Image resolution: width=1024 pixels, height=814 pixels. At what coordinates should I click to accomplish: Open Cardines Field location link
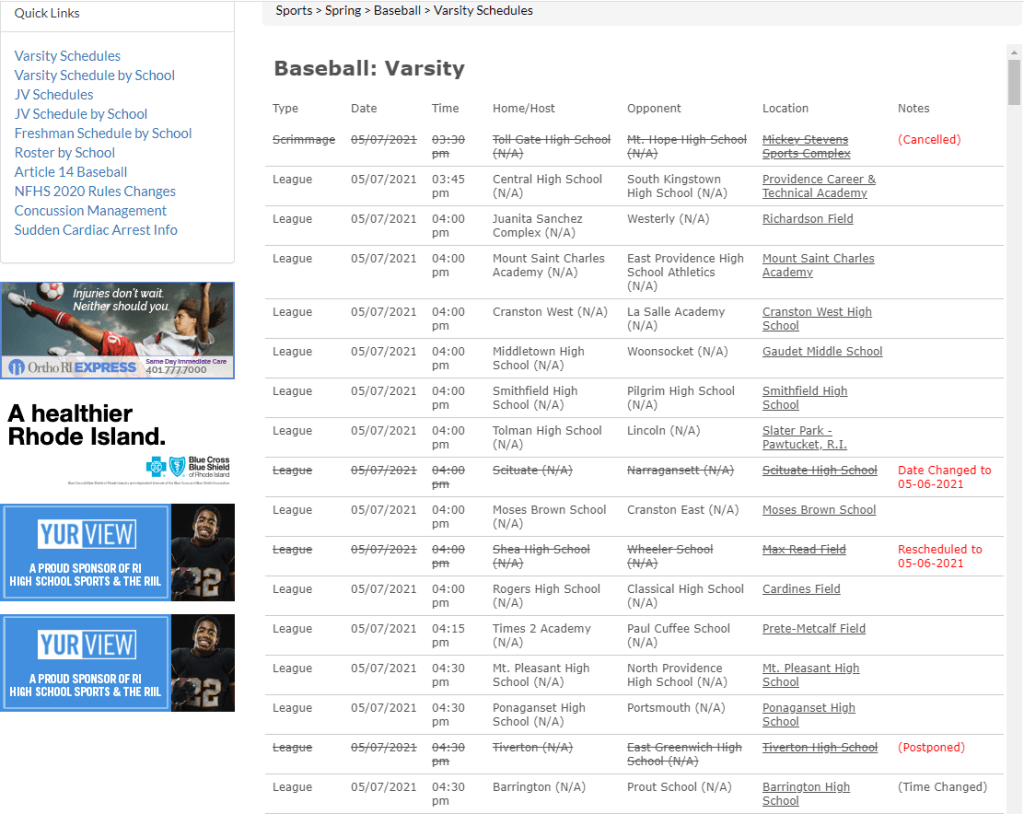(801, 589)
